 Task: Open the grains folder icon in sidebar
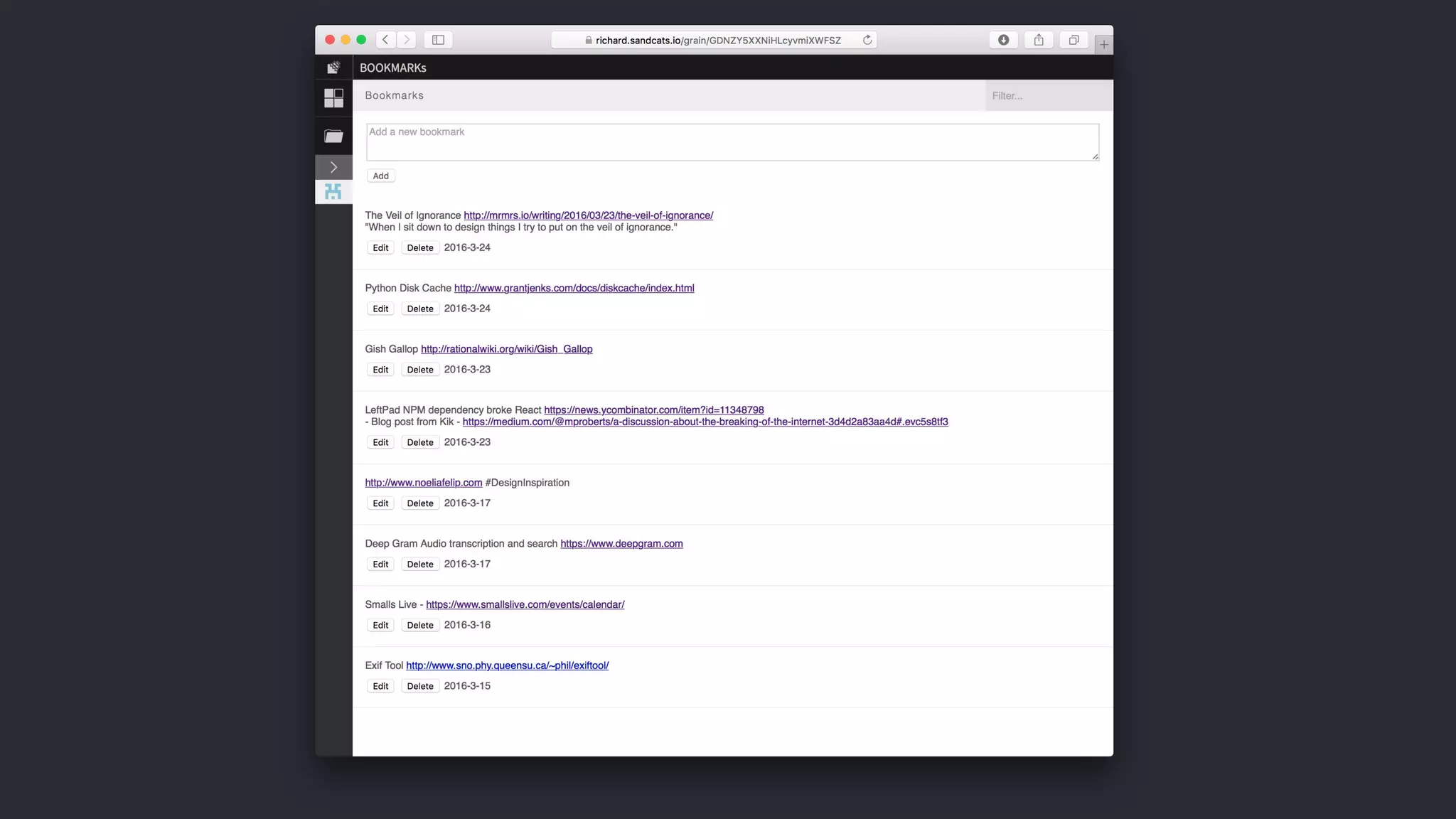point(333,136)
